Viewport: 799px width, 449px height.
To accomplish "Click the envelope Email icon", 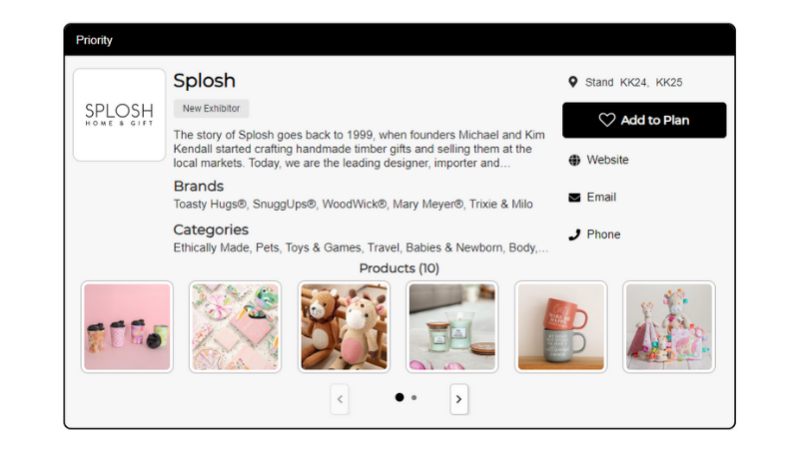I will 574,197.
